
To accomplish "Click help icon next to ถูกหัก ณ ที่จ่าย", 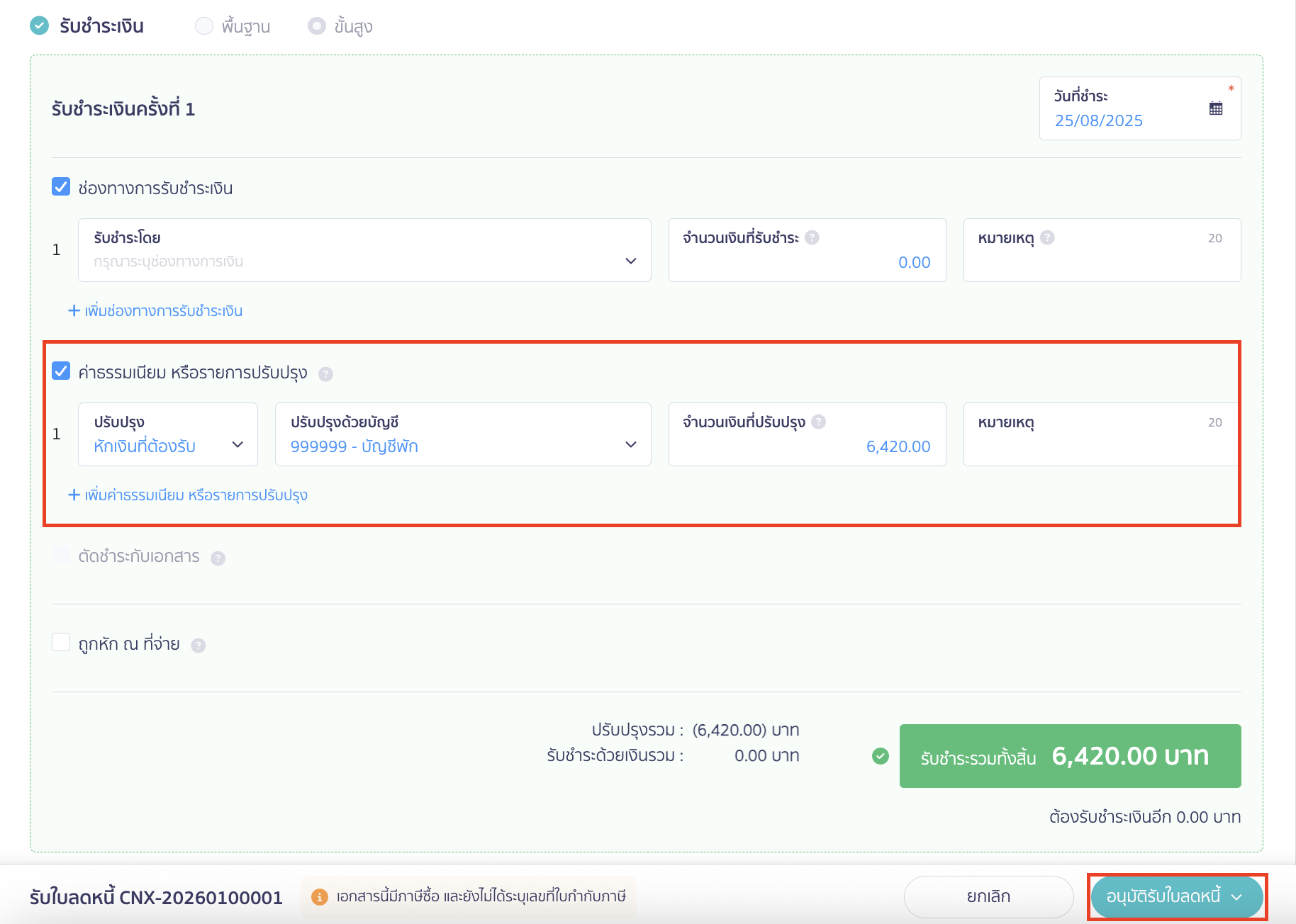I will tap(199, 646).
